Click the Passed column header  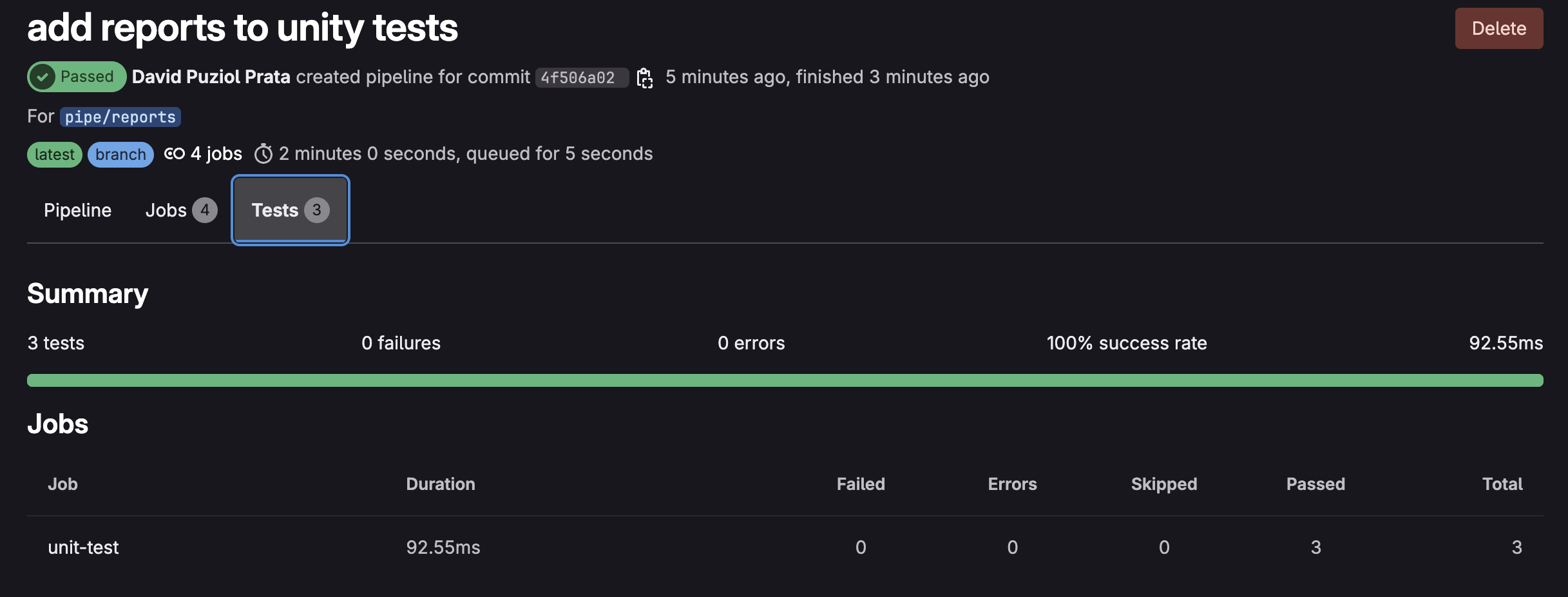point(1315,484)
